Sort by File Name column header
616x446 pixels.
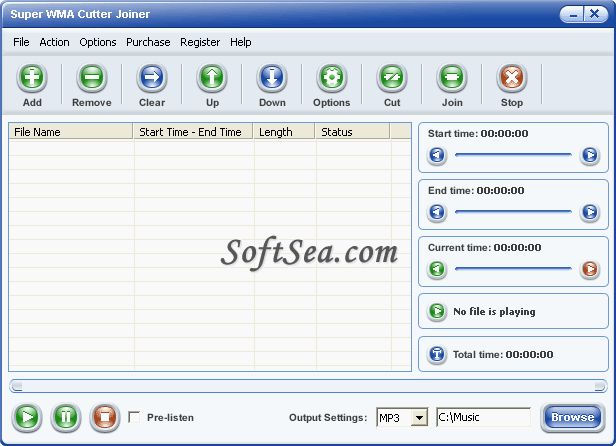click(x=71, y=132)
